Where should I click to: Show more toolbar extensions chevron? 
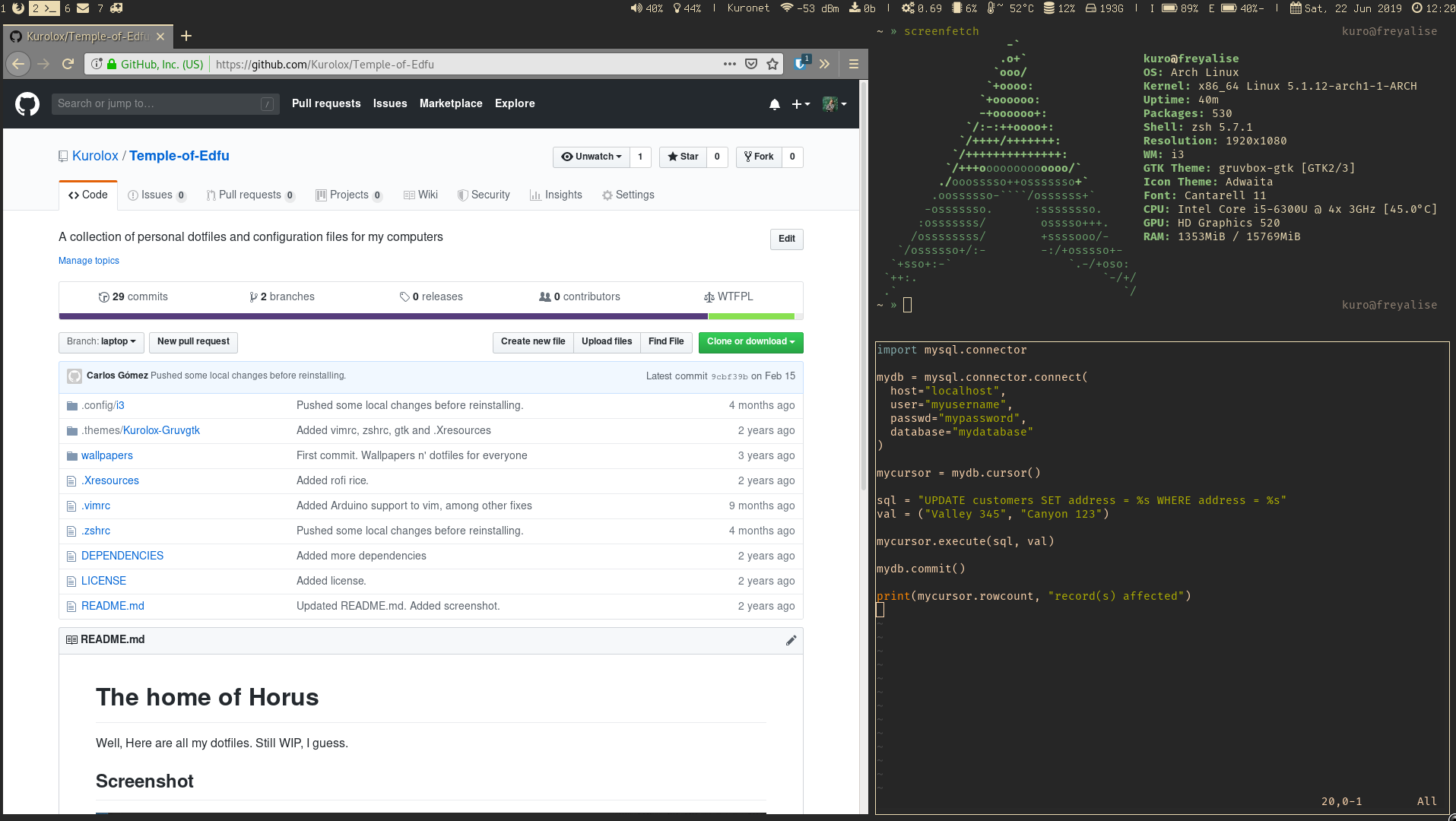tap(824, 64)
